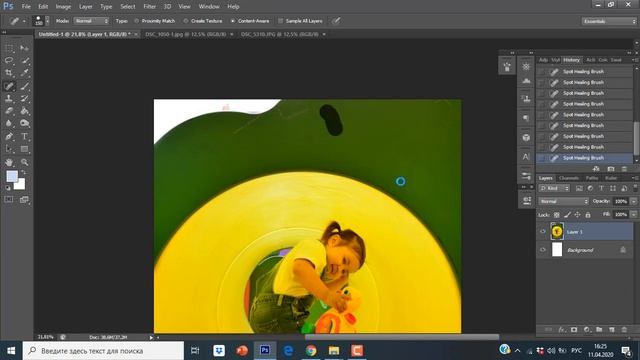The height and width of the screenshot is (360, 640).
Task: Toggle lock position in Layers panel
Action: pyautogui.click(x=578, y=215)
